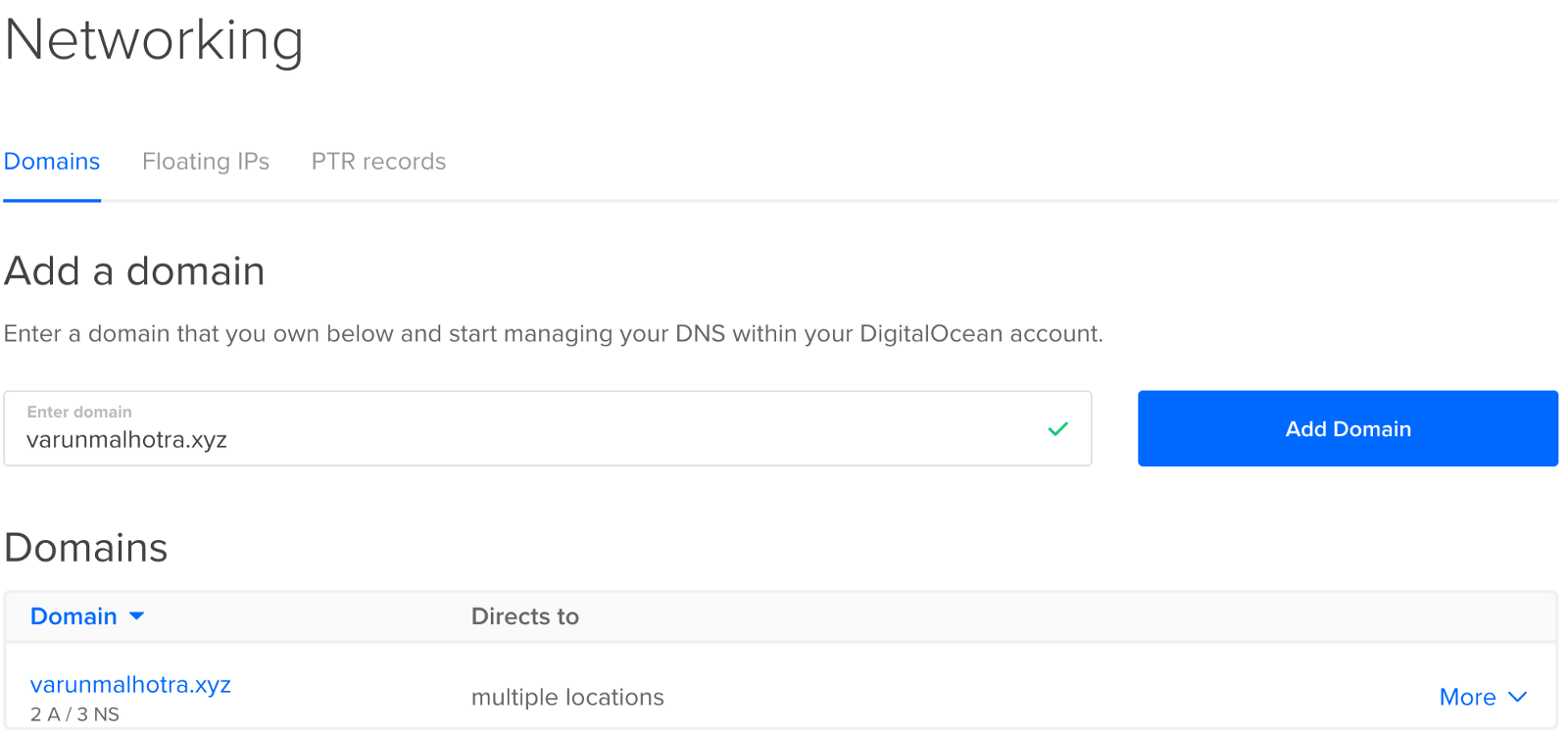Open the More dropdown for varunmalhotra.xyz
Screen dimensions: 1568x735
point(1468,697)
